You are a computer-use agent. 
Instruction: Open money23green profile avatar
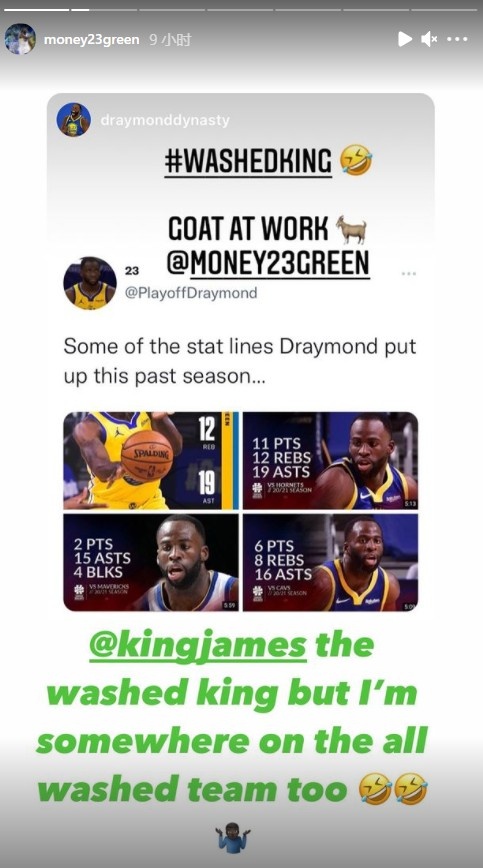click(20, 39)
